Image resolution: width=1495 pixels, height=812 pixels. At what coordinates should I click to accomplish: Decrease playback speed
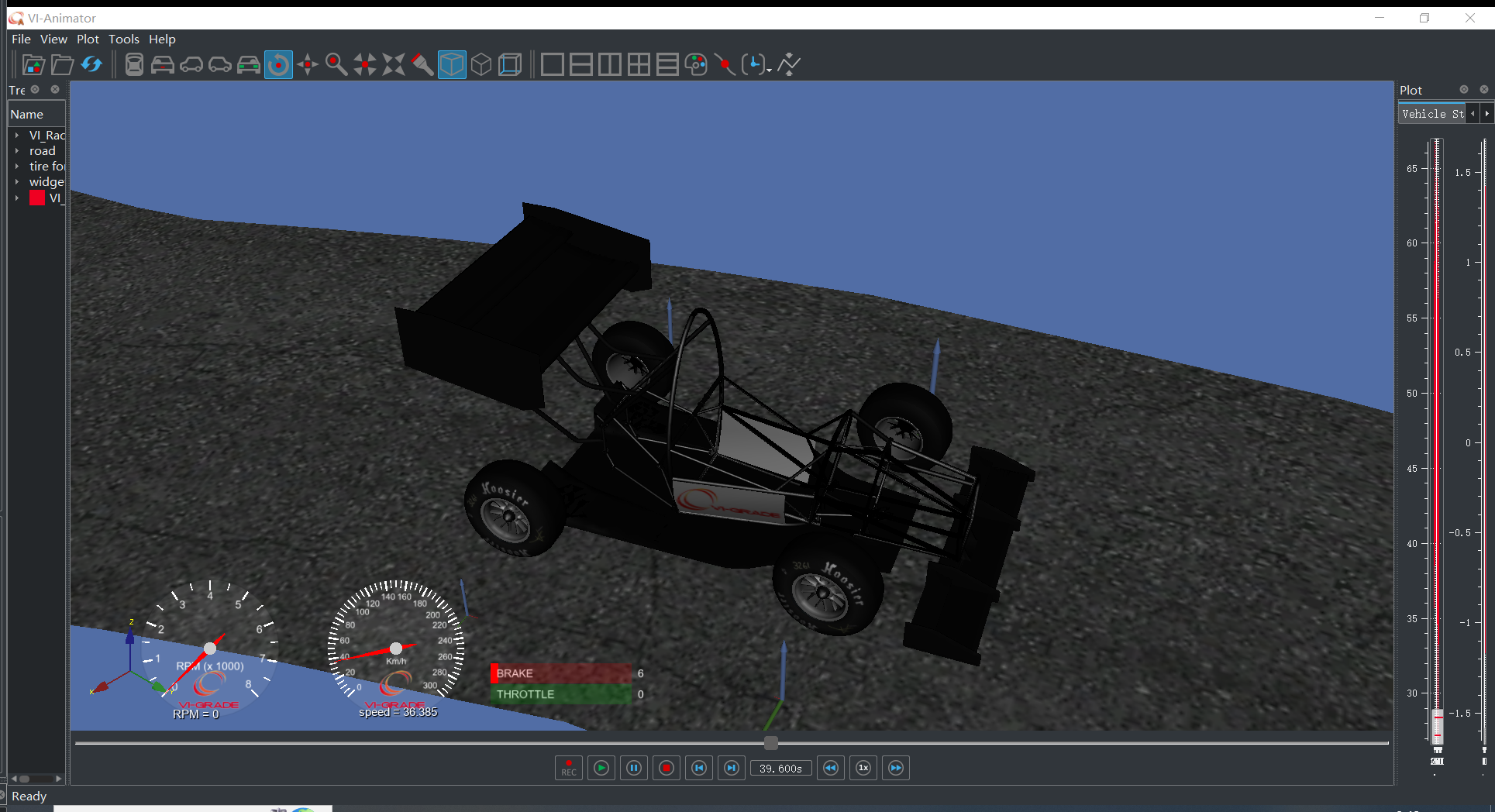[x=830, y=768]
